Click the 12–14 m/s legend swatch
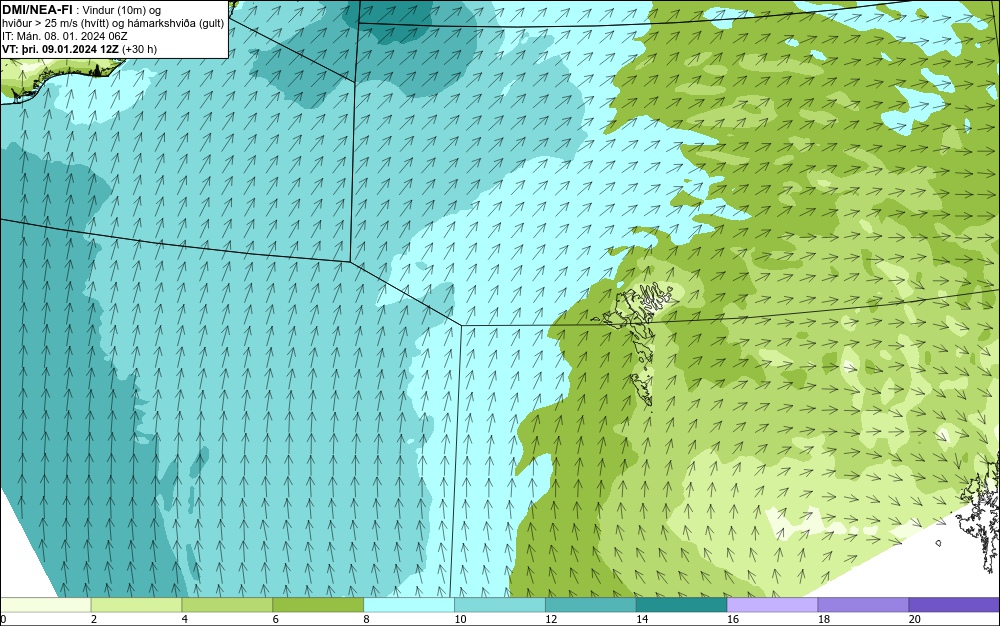1000x626 pixels. pos(591,604)
